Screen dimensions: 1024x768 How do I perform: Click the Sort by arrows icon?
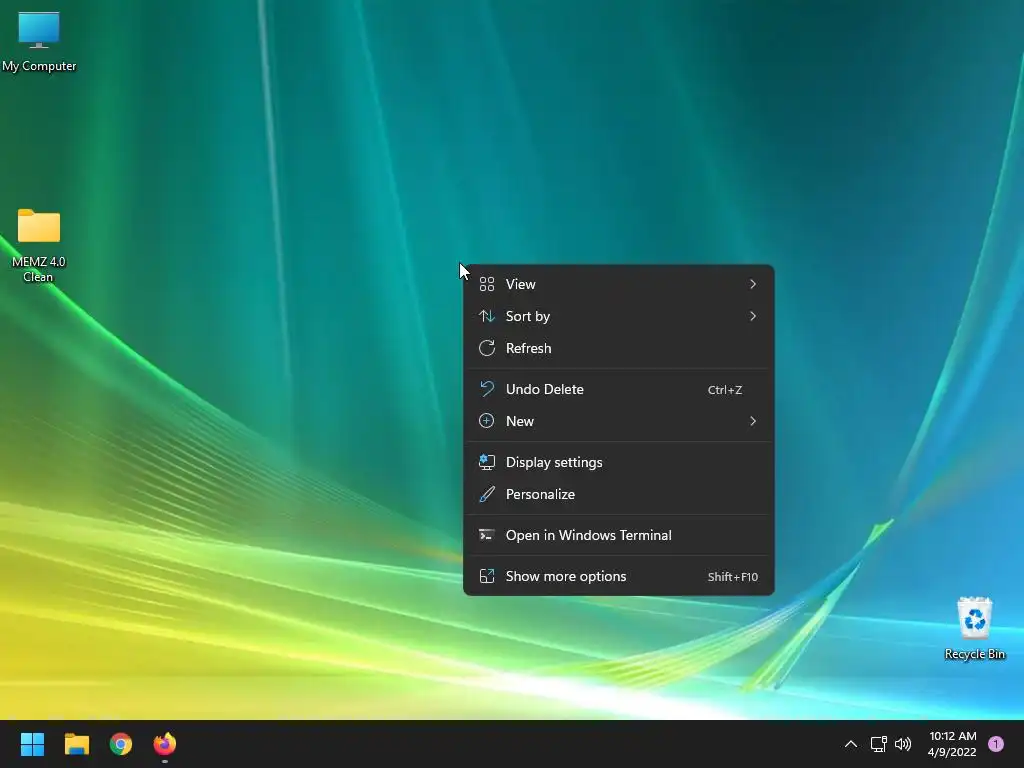[487, 316]
